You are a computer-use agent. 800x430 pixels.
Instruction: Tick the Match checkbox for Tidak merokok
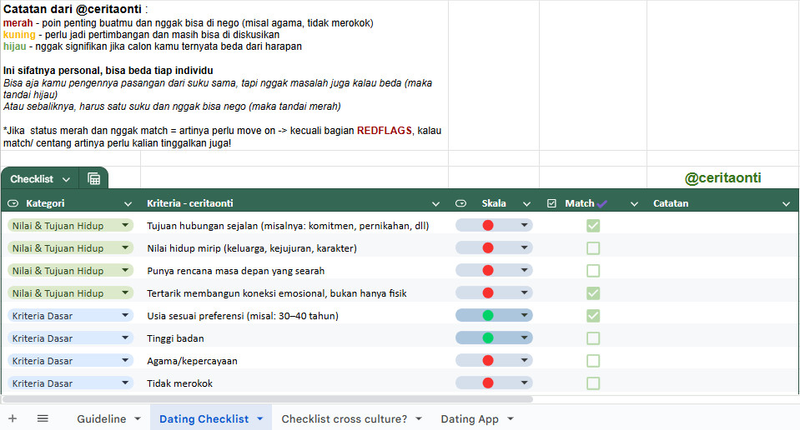593,383
